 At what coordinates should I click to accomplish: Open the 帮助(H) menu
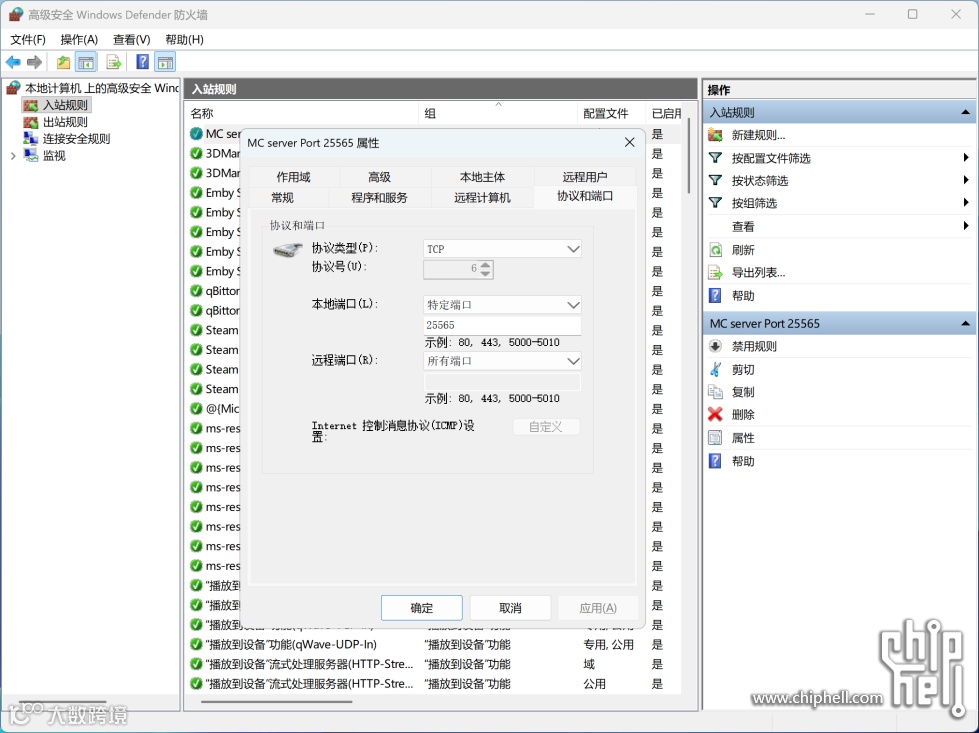pyautogui.click(x=184, y=39)
